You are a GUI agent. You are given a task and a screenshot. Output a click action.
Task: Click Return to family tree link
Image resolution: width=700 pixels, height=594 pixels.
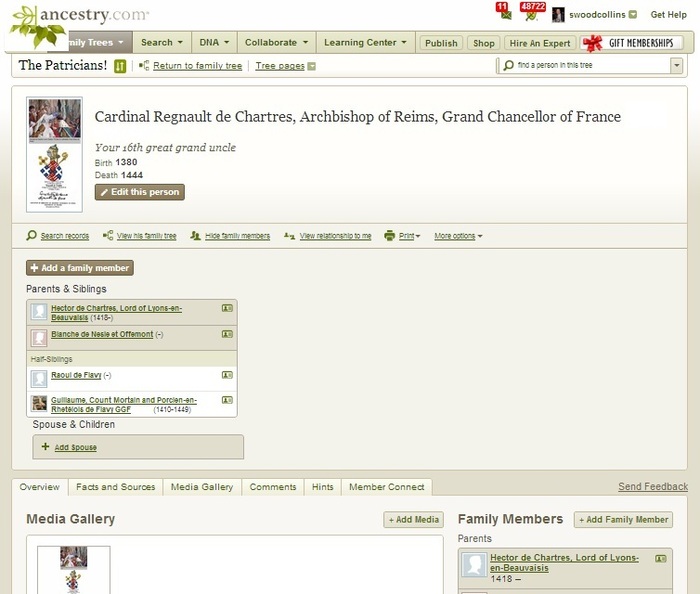(x=197, y=66)
